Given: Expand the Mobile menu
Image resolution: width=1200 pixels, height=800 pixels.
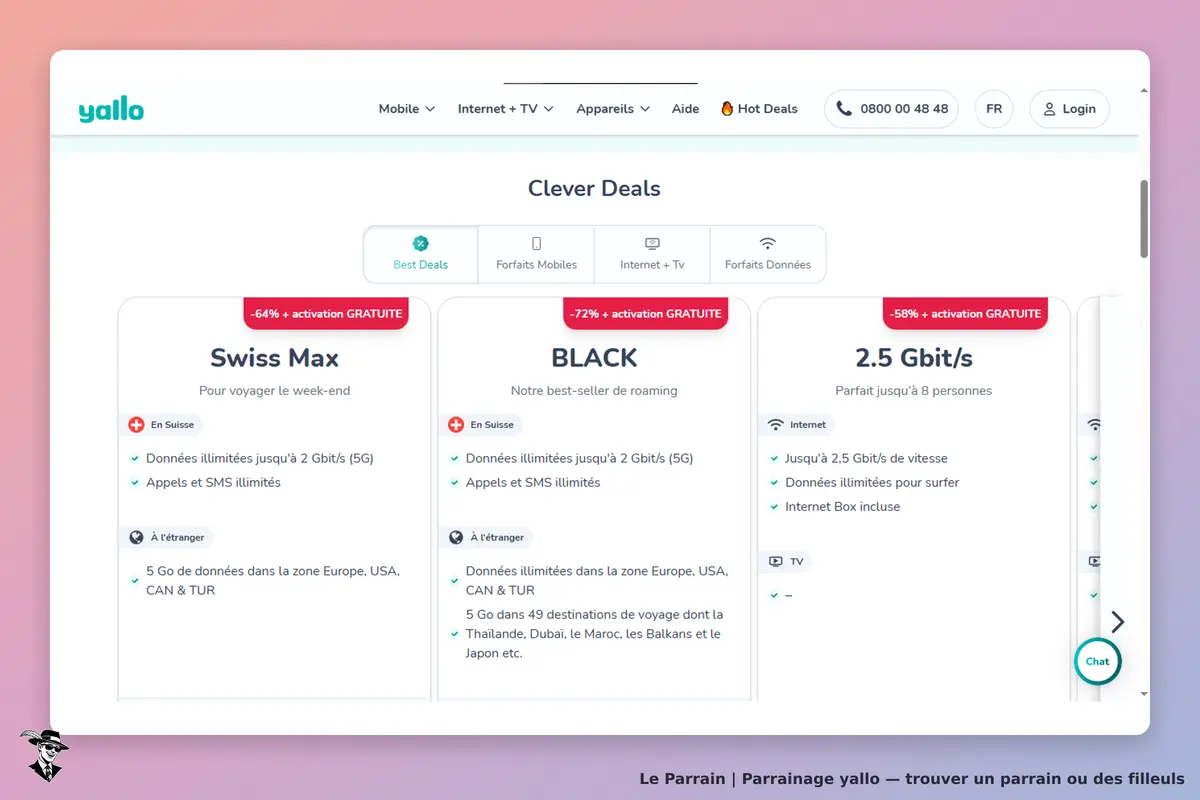Looking at the screenshot, I should 406,109.
